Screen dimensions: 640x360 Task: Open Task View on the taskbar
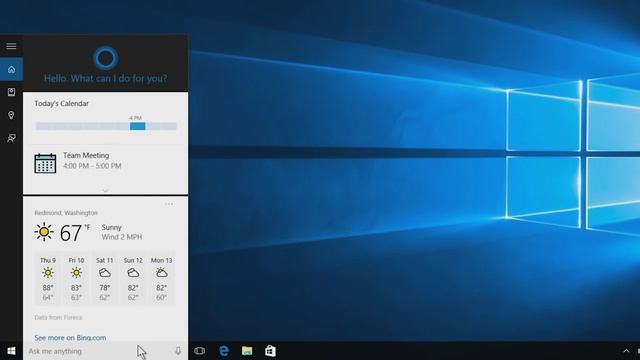tap(200, 351)
